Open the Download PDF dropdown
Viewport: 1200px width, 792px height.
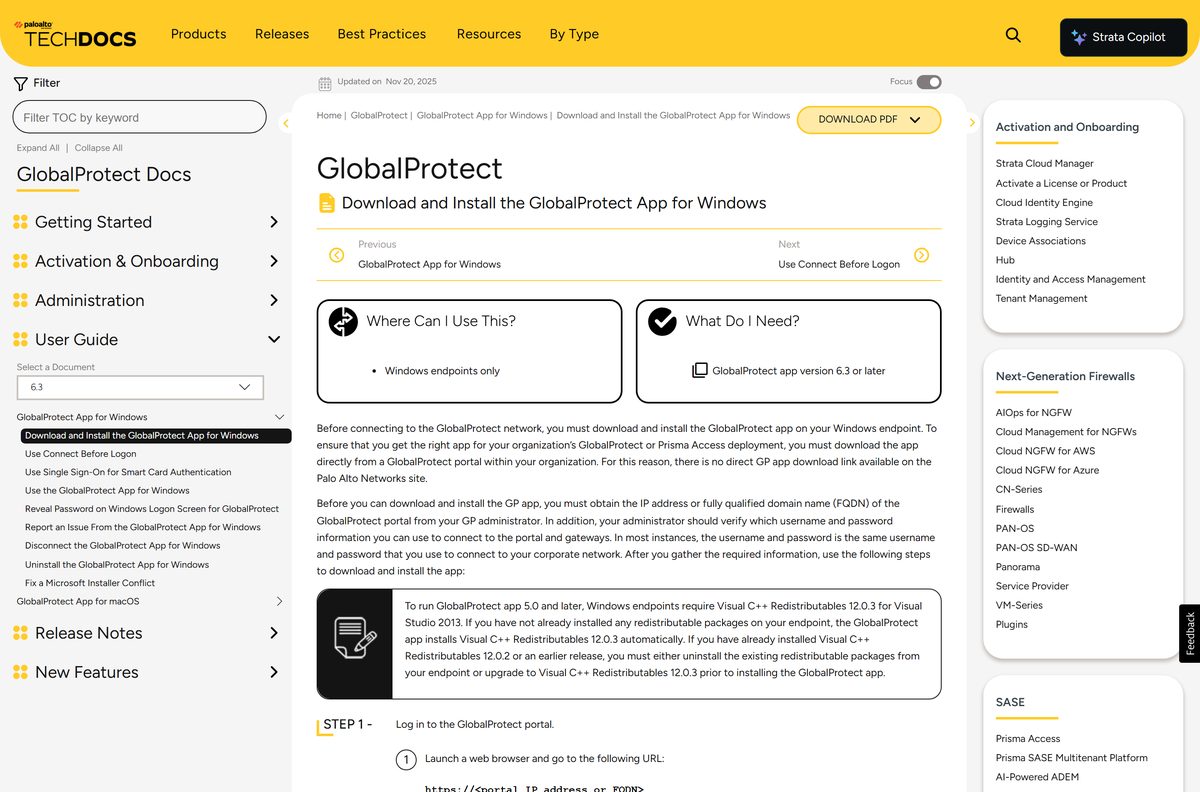869,120
